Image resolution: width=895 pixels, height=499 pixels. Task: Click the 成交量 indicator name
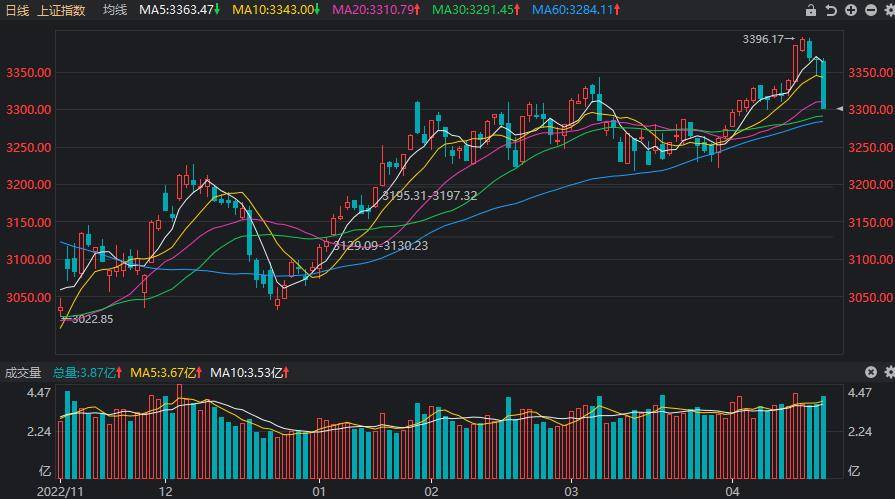click(22, 373)
